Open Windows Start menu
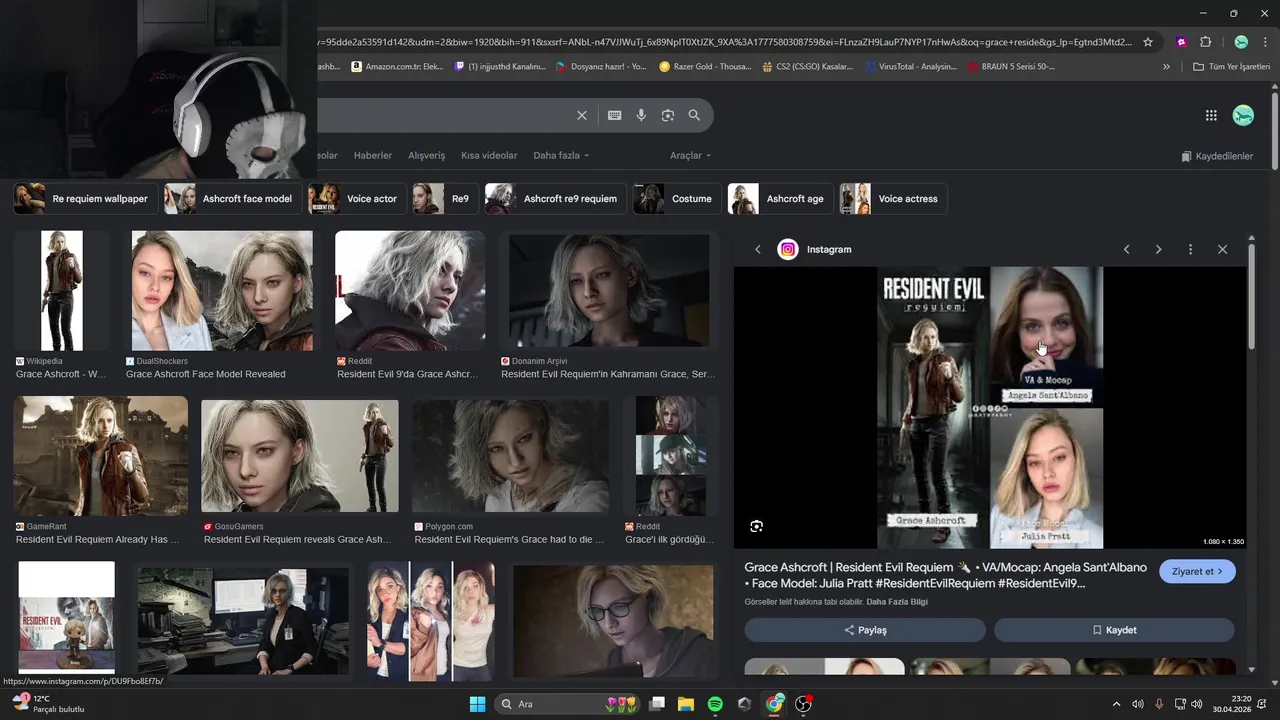This screenshot has width=1280, height=720. 477,704
